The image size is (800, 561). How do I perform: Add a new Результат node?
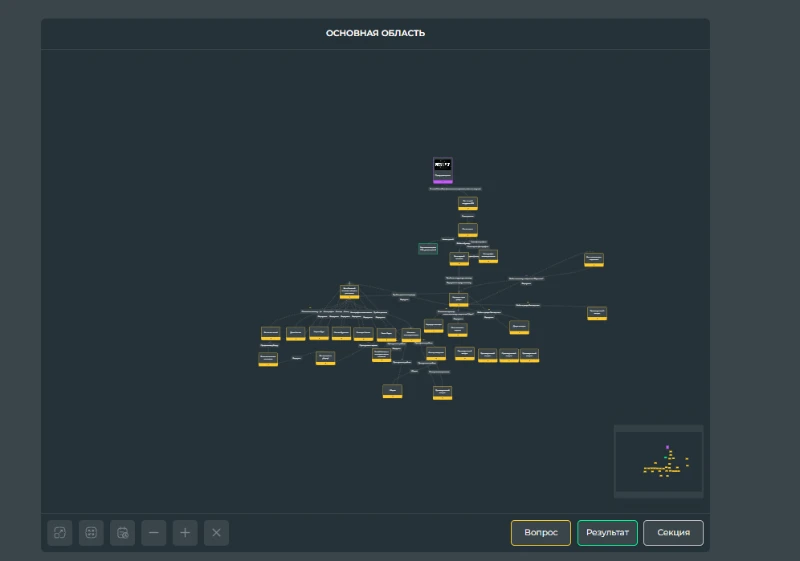click(x=607, y=532)
